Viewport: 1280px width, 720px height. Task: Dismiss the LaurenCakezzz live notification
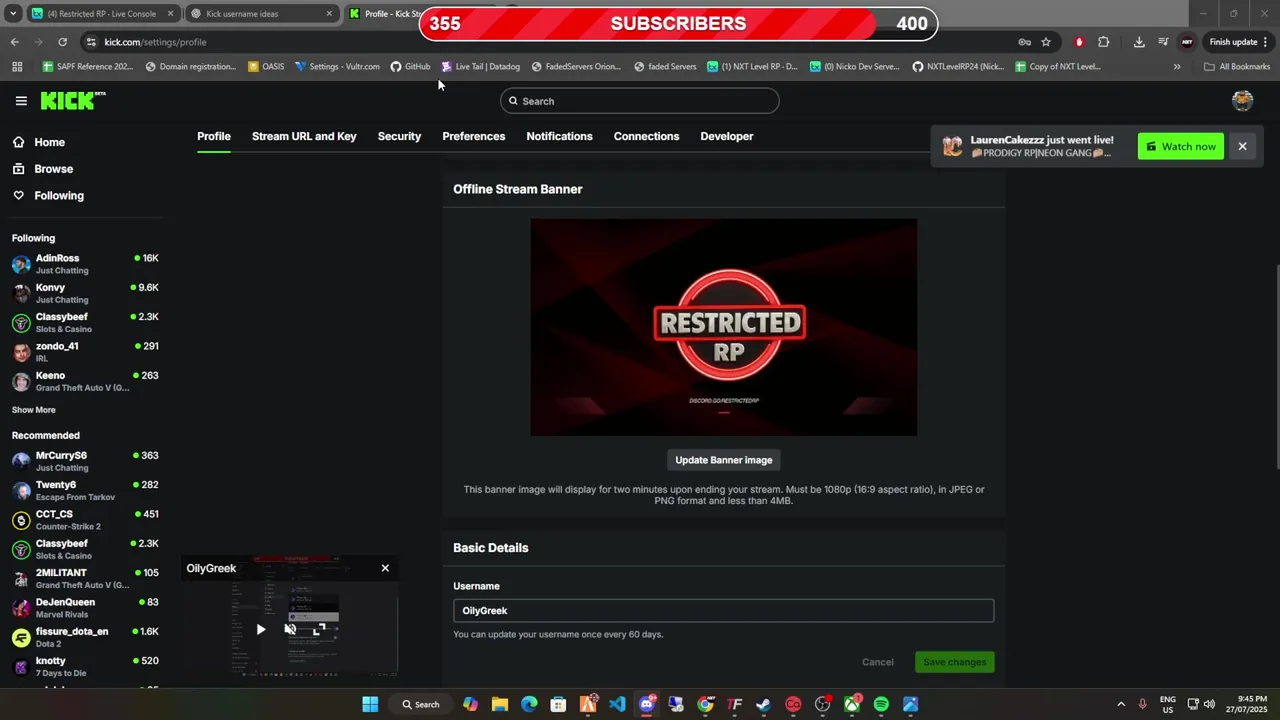[1242, 146]
